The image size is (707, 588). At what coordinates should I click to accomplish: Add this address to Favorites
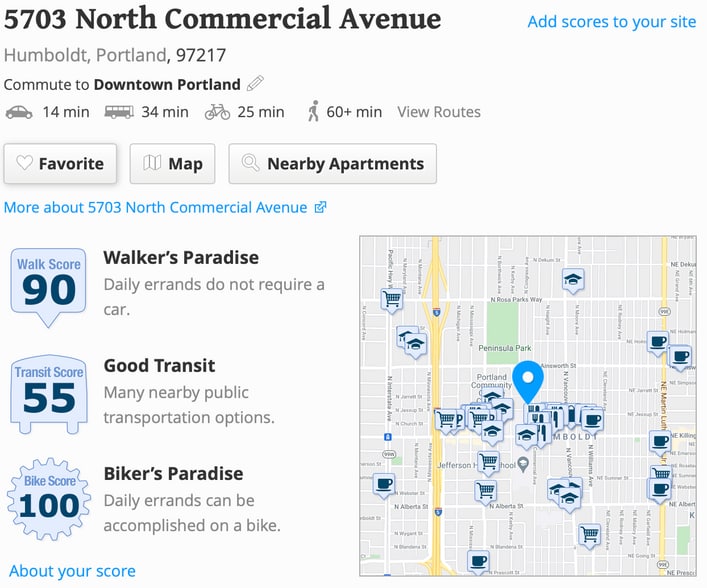pyautogui.click(x=60, y=164)
